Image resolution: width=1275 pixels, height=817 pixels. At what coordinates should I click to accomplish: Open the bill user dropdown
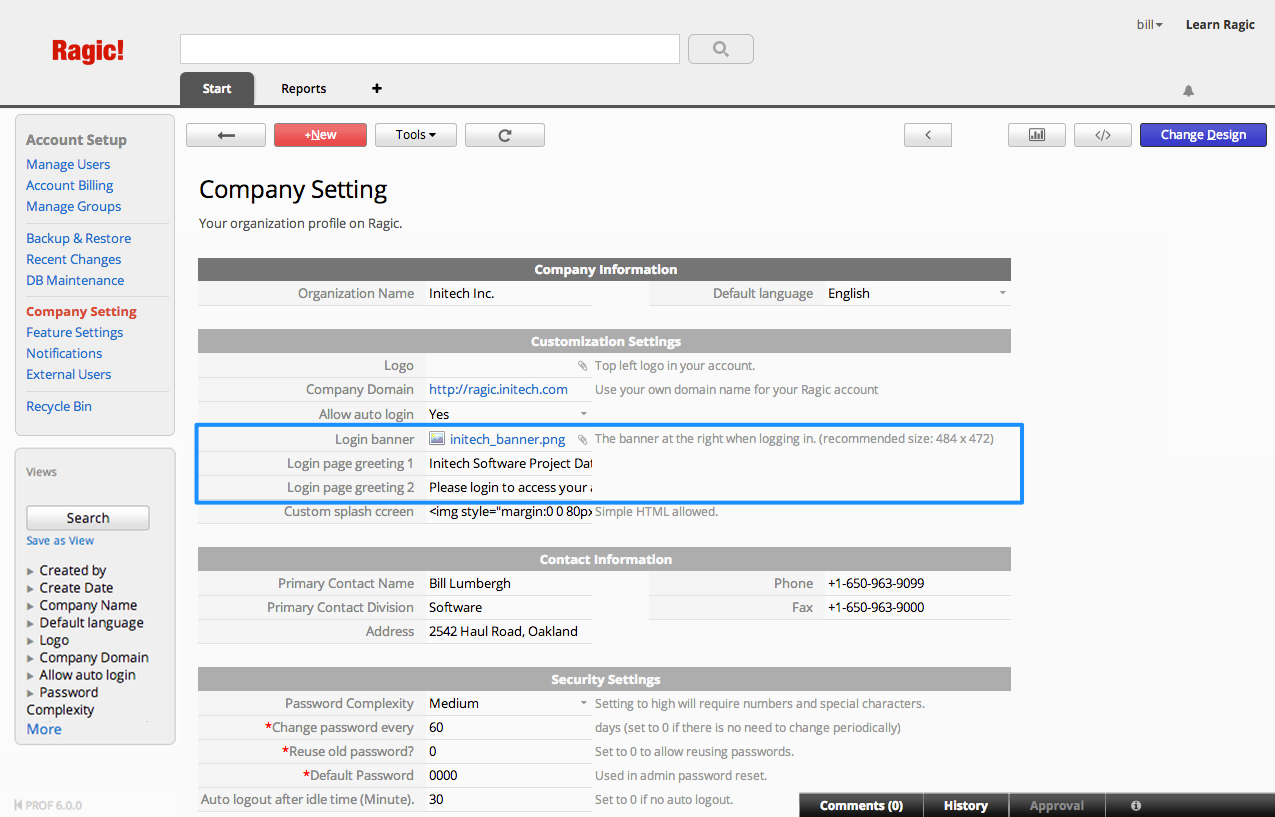pos(1150,25)
